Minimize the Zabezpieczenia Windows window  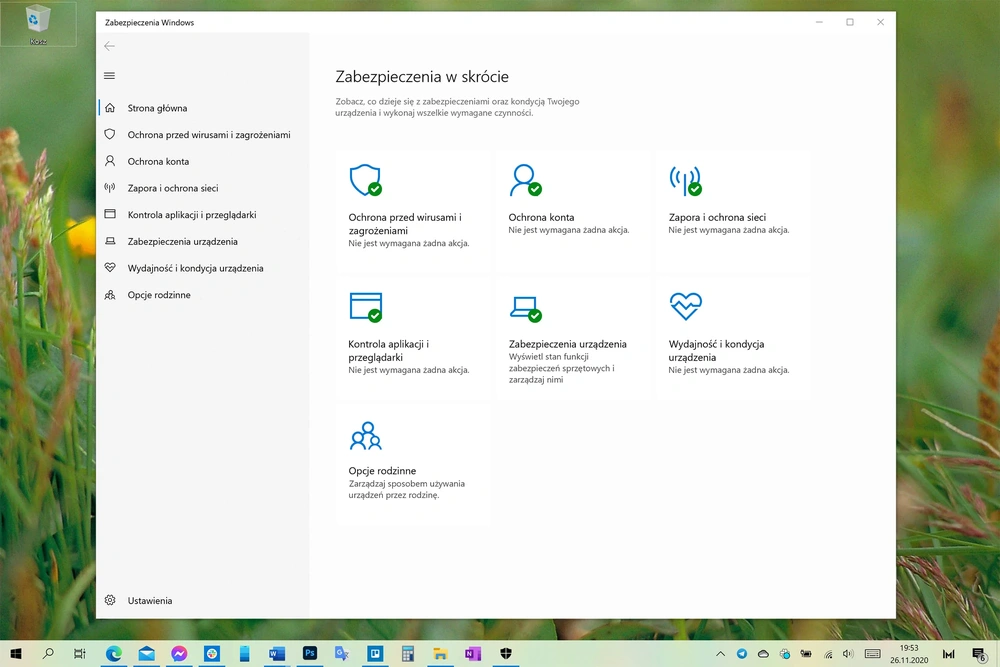coord(820,22)
